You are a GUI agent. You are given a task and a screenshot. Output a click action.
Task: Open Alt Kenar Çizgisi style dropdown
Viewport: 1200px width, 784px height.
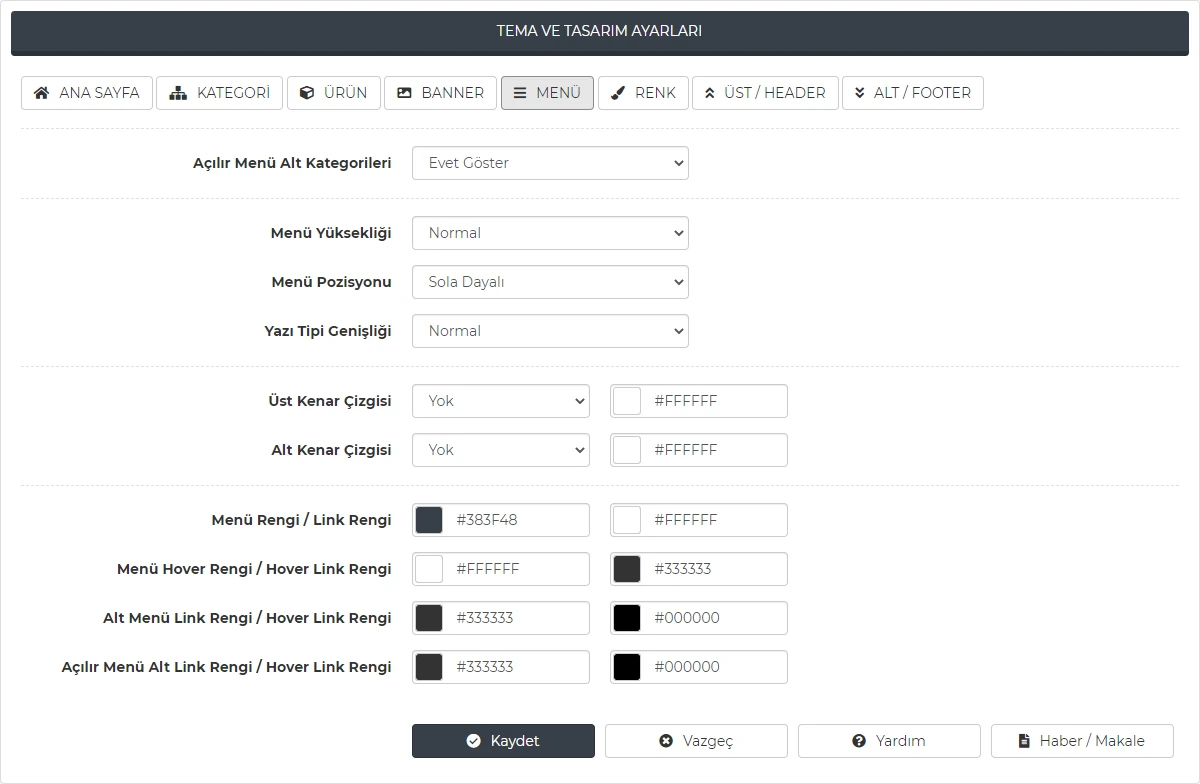500,450
